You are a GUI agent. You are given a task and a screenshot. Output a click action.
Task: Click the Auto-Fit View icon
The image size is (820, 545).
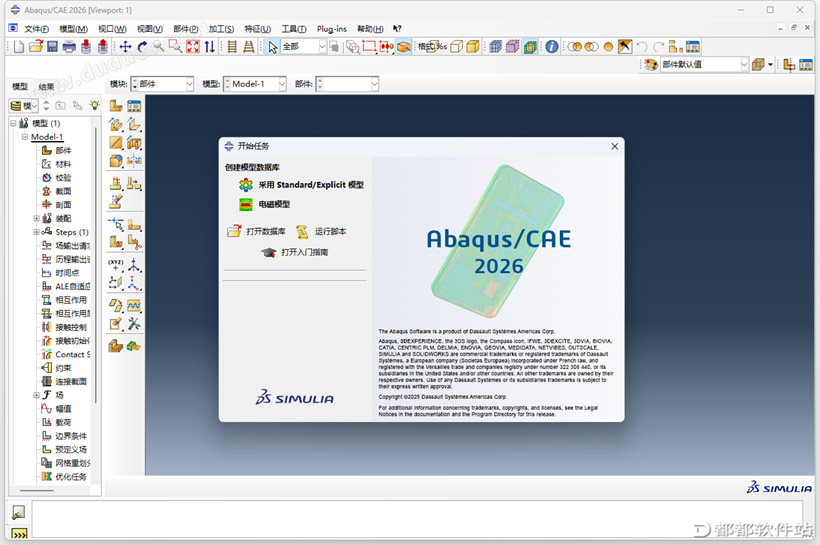193,47
